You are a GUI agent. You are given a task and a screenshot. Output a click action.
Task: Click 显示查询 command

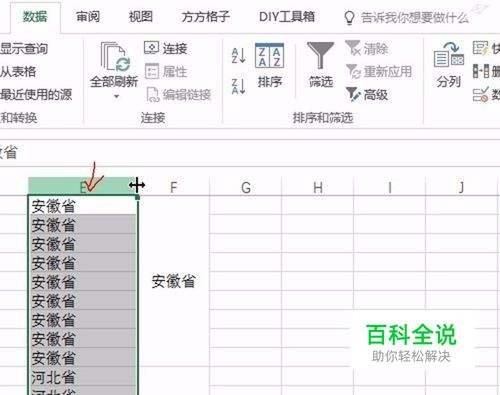[x=24, y=49]
